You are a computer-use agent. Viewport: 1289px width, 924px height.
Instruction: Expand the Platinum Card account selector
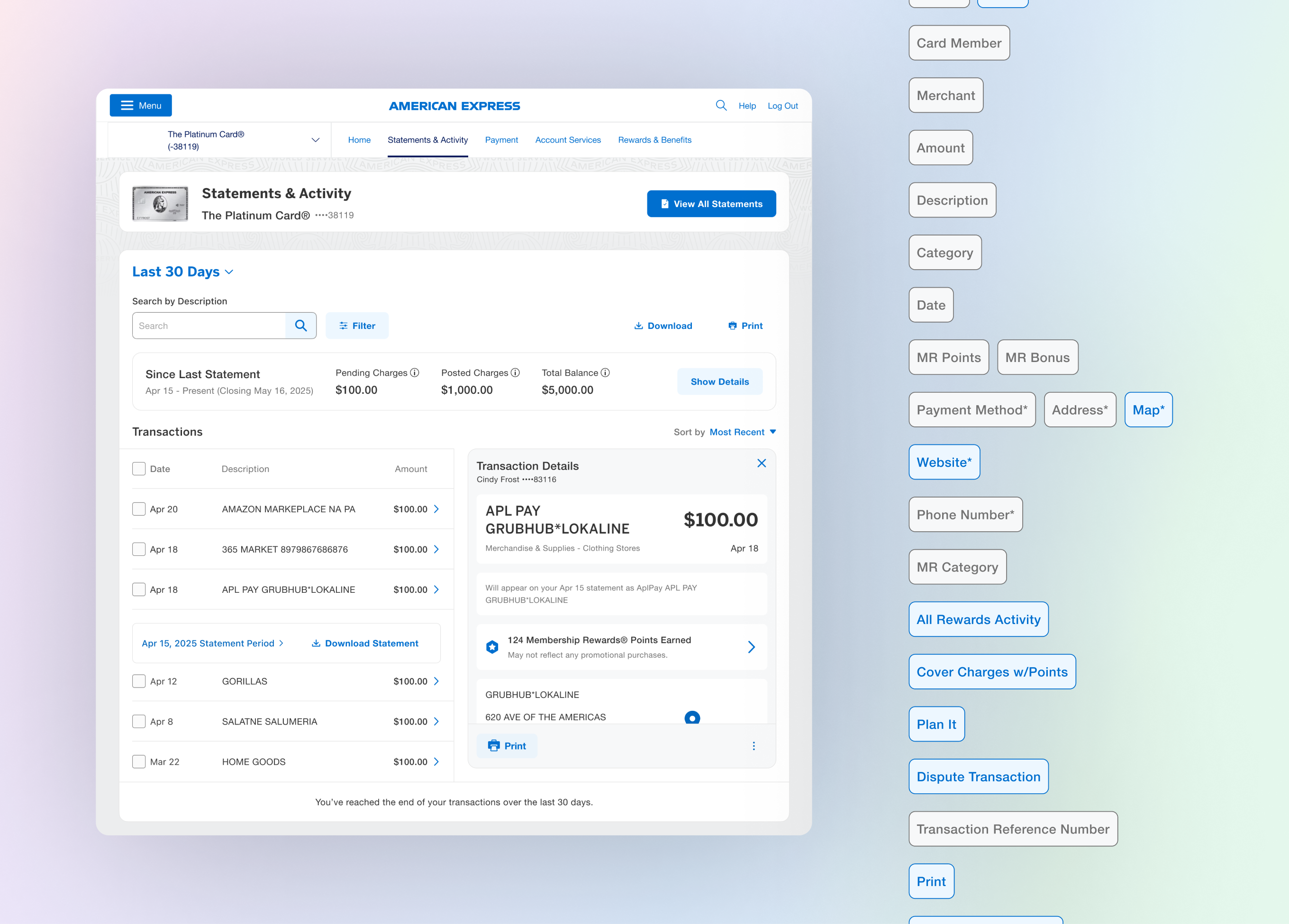[x=219, y=140]
